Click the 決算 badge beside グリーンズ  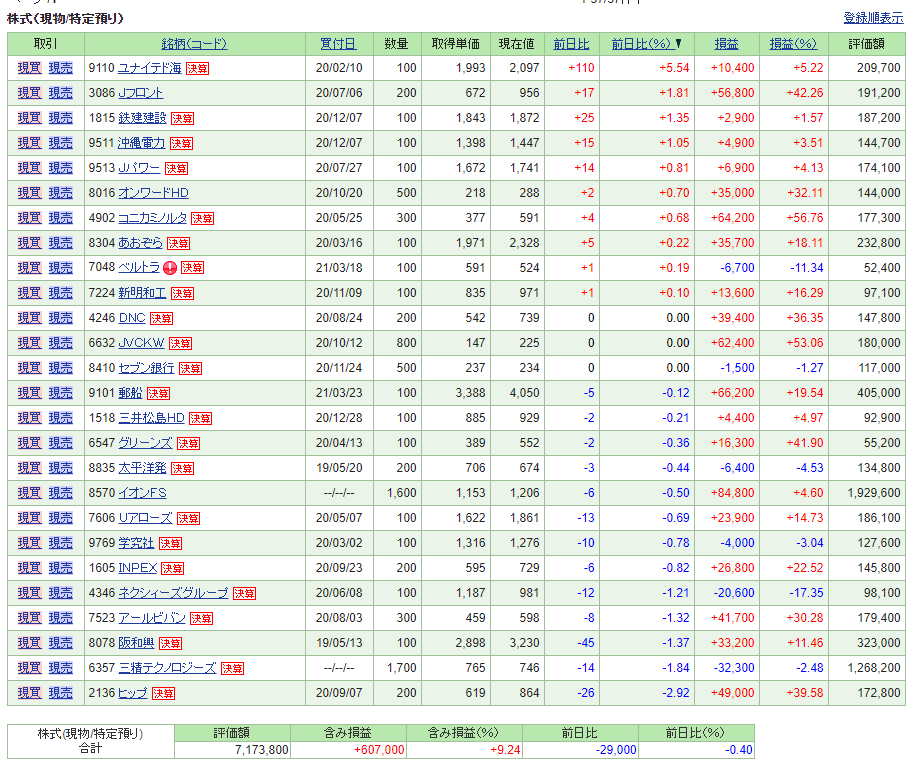[188, 444]
